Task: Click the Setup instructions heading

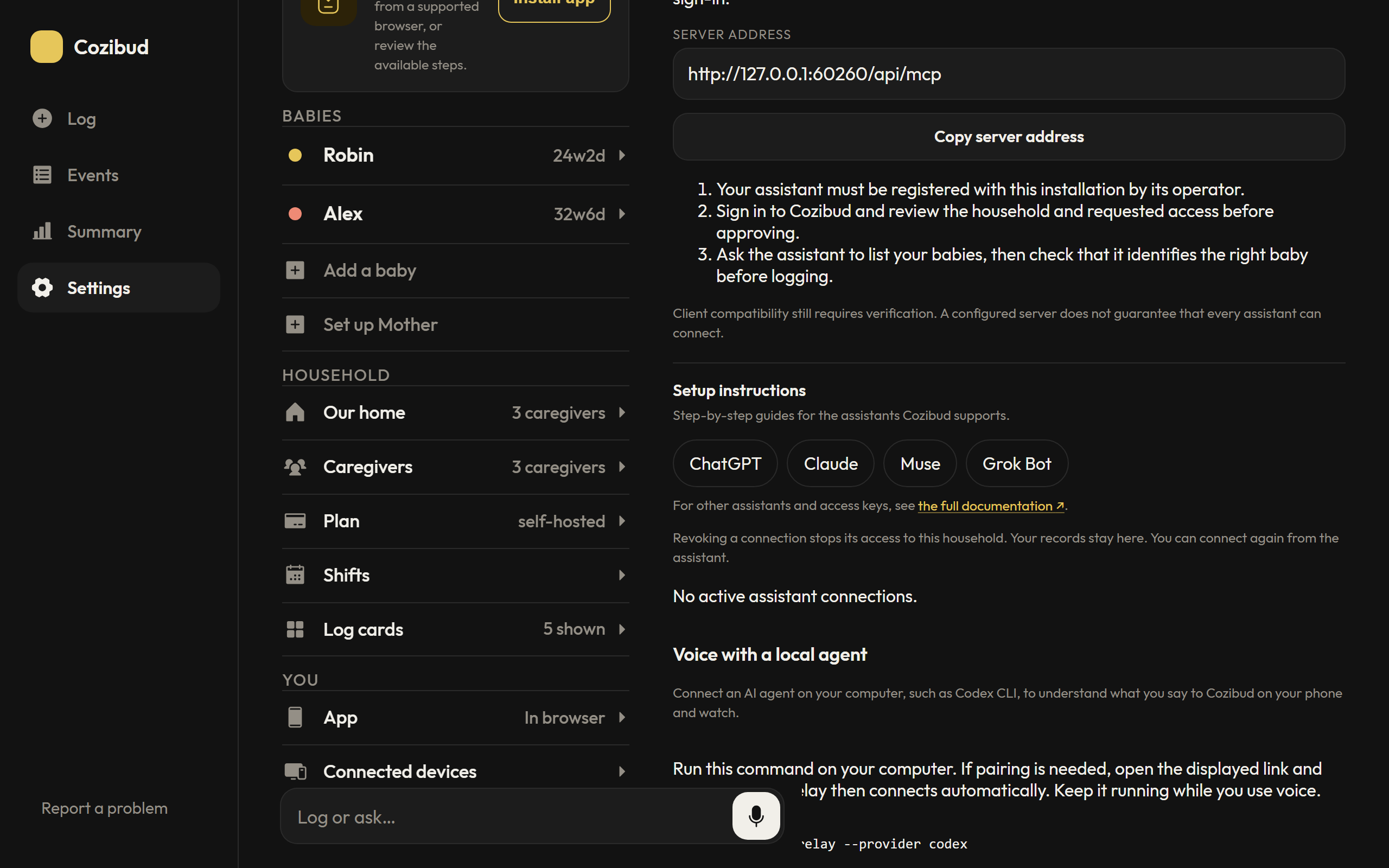Action: [x=740, y=391]
